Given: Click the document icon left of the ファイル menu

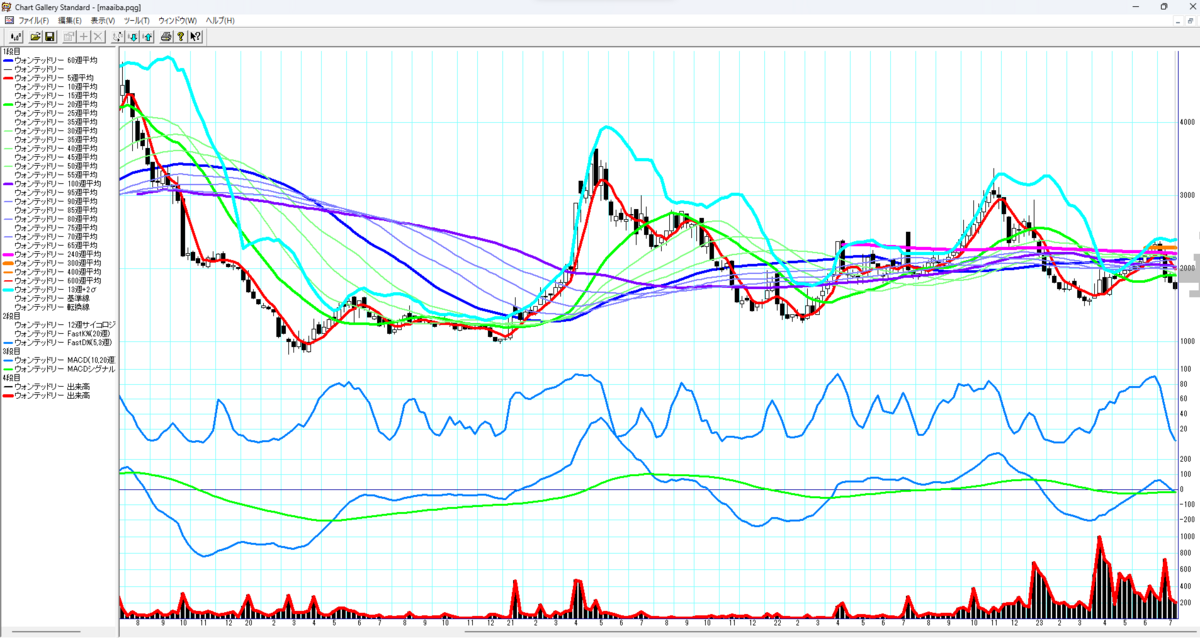Looking at the screenshot, I should [8, 20].
